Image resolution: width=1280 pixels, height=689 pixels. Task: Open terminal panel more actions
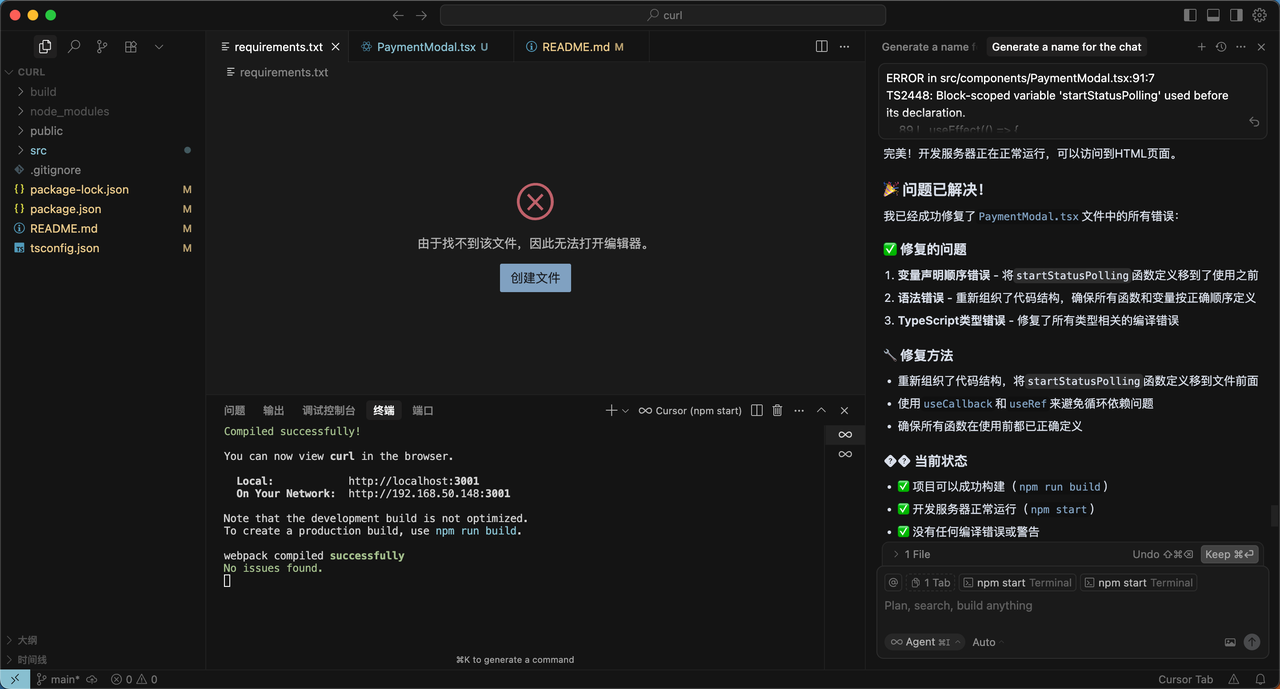[x=798, y=410]
